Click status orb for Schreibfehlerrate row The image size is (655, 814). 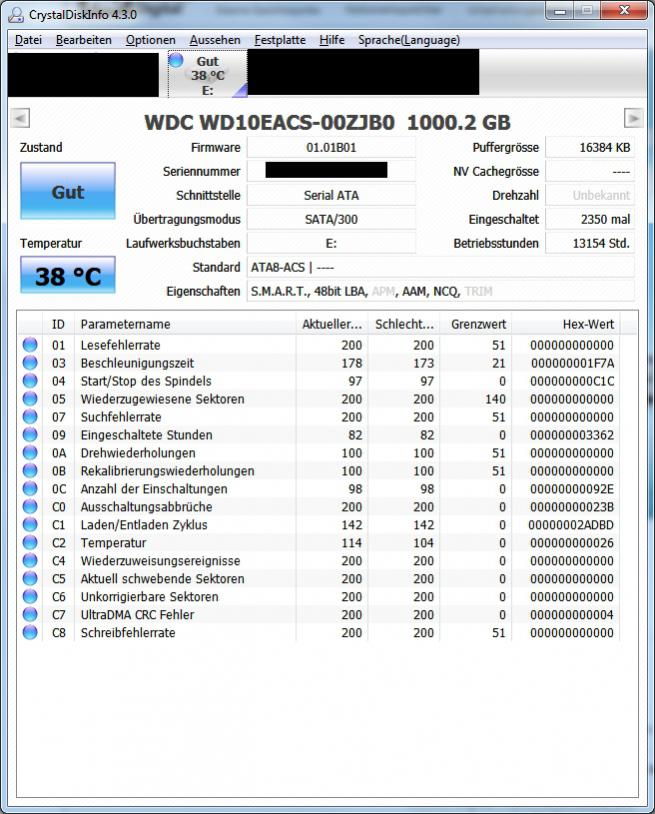point(30,632)
